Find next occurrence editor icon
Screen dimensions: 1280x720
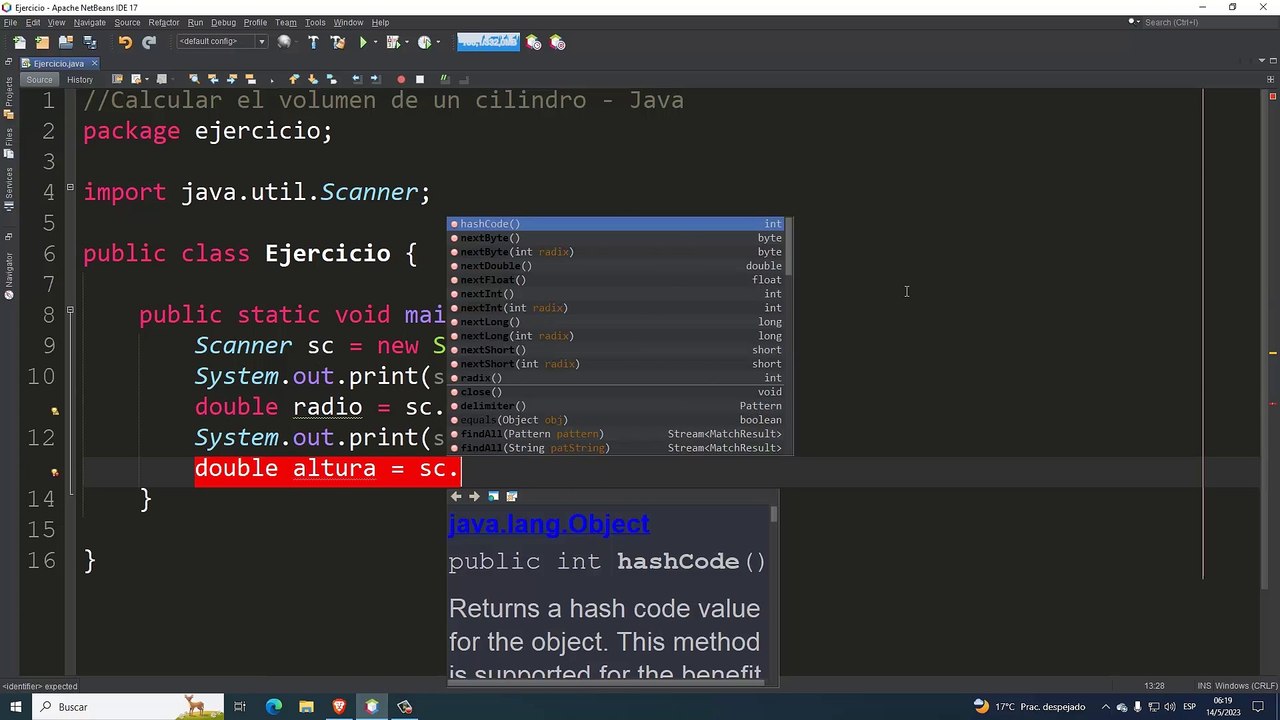point(232,79)
